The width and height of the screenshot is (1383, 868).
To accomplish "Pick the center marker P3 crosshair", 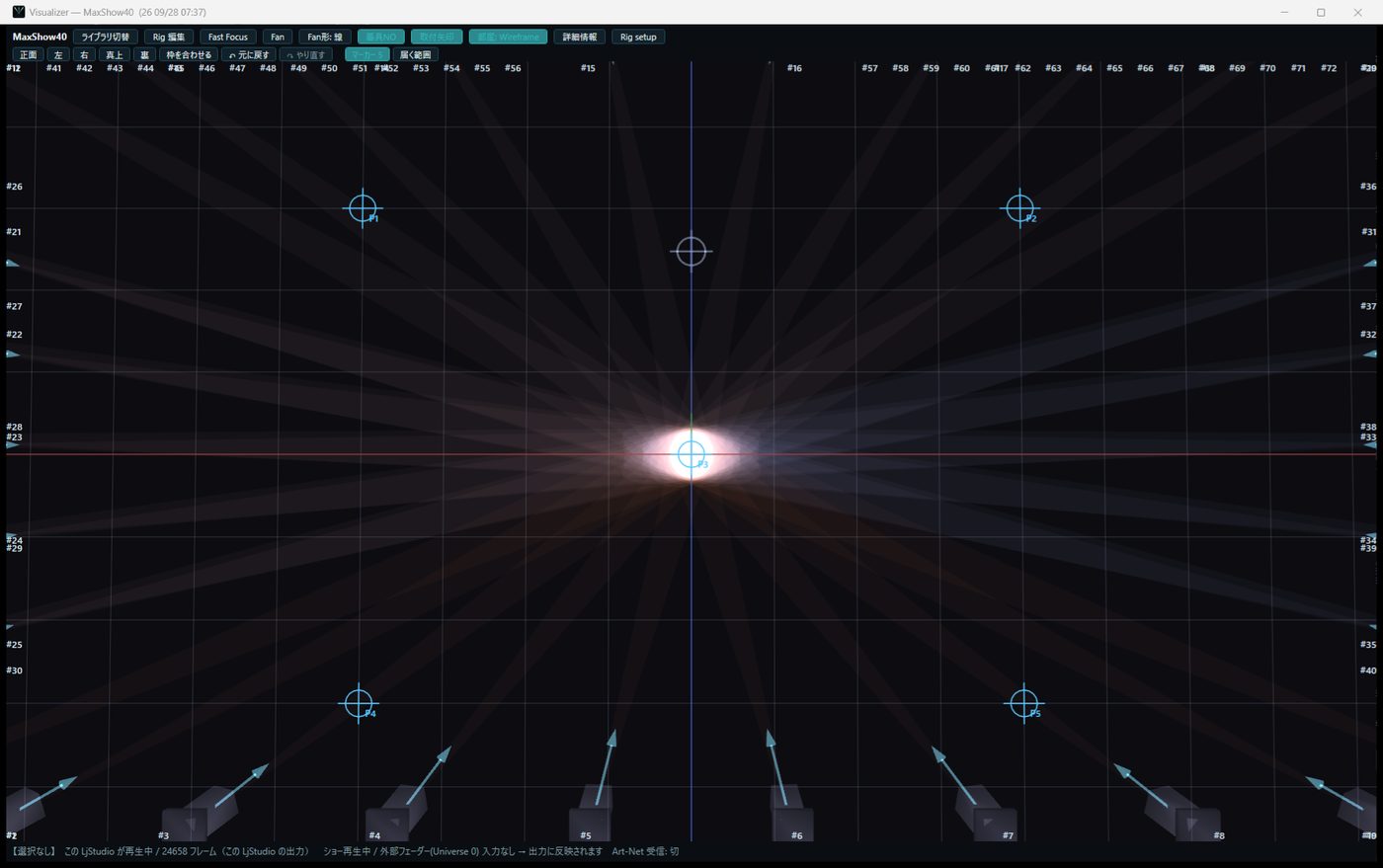I will click(x=691, y=454).
